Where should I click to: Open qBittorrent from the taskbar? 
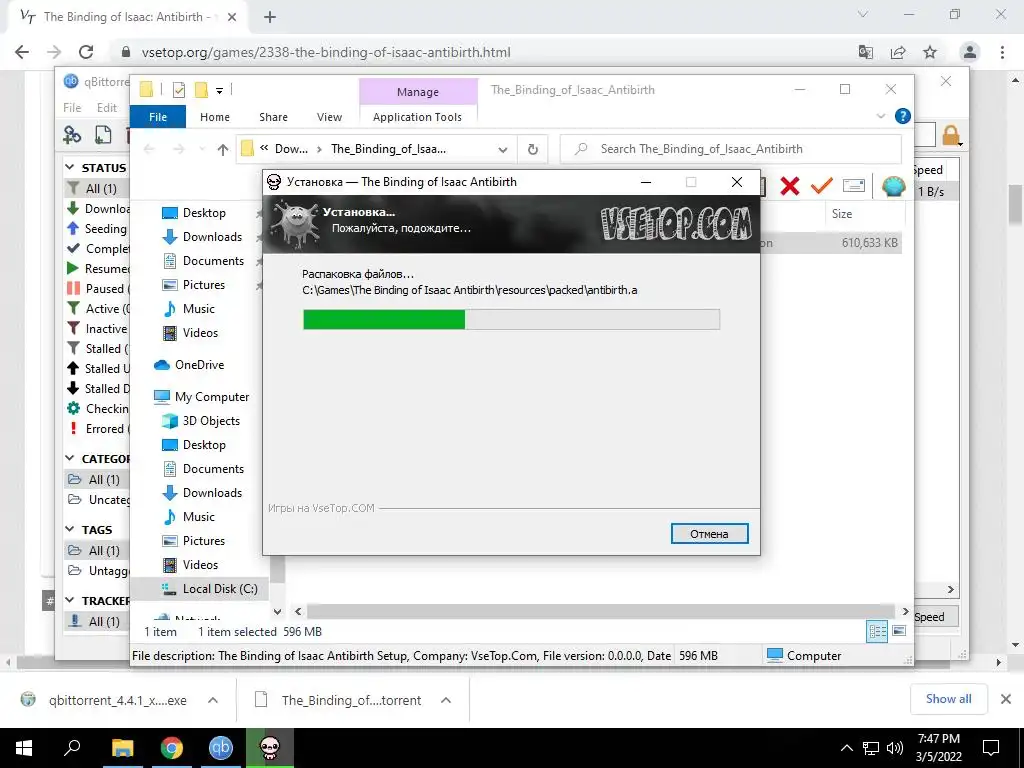coord(221,748)
